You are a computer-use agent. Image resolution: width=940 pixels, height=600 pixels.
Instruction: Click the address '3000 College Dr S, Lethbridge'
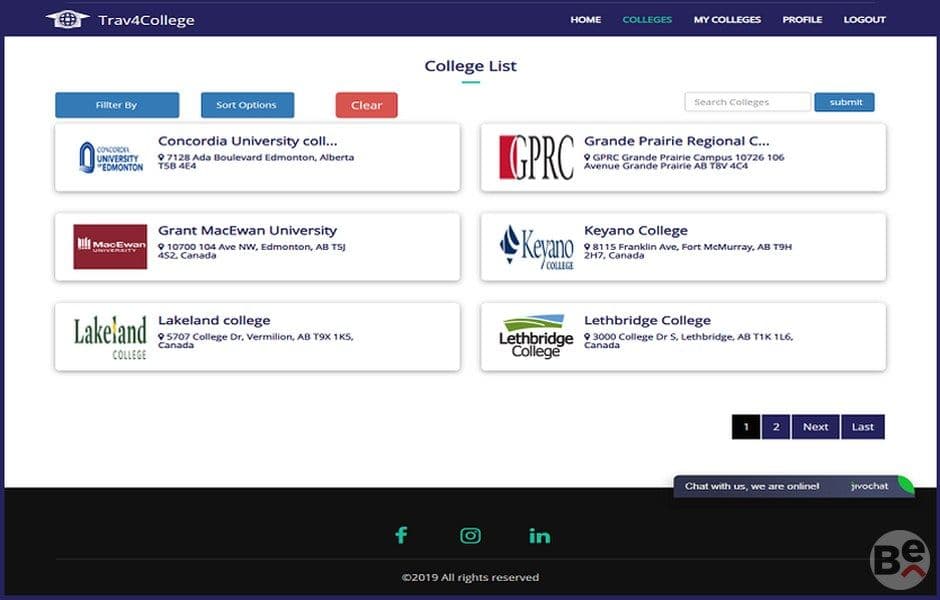coord(688,340)
